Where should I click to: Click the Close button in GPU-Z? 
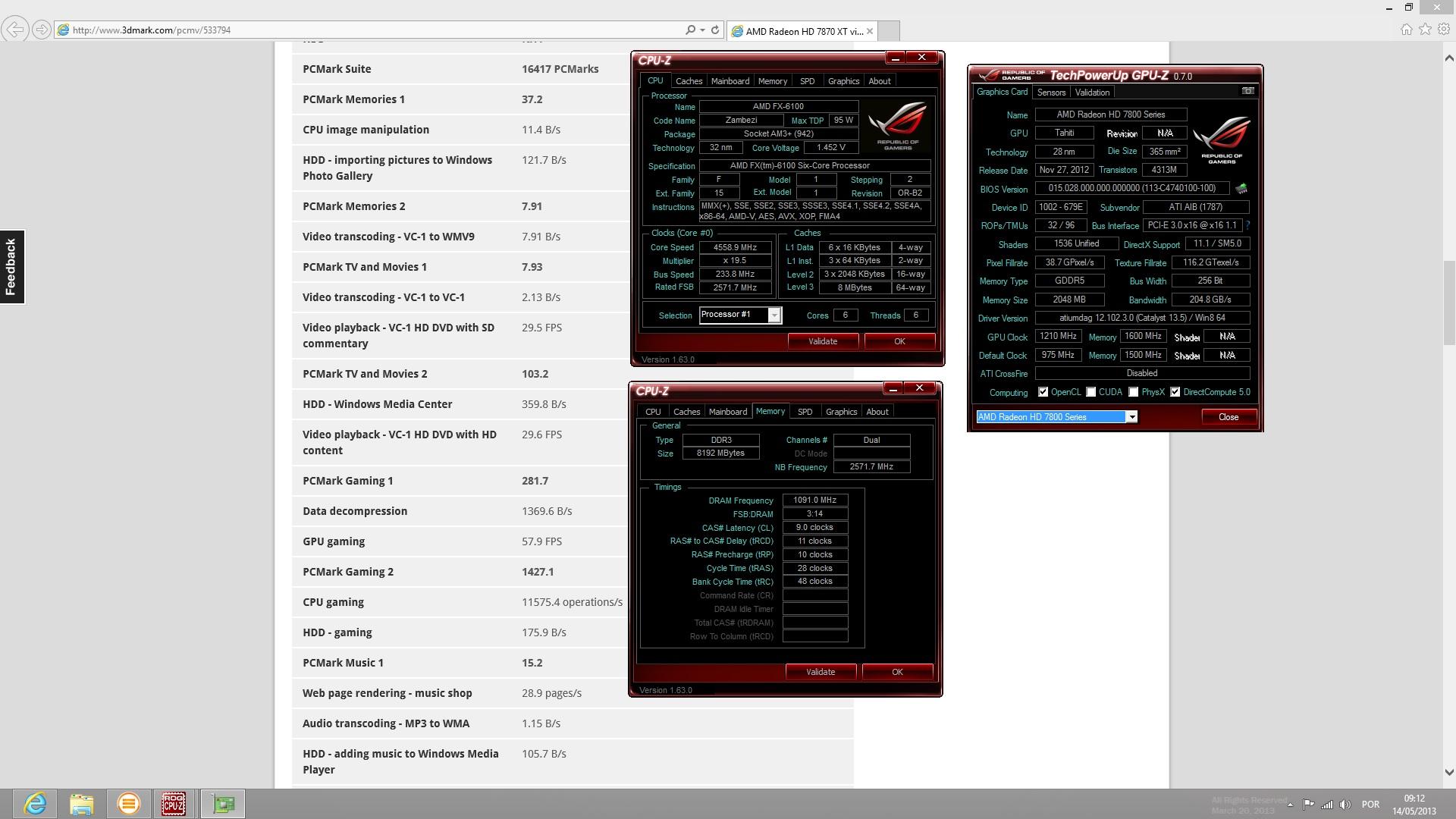pyautogui.click(x=1228, y=417)
